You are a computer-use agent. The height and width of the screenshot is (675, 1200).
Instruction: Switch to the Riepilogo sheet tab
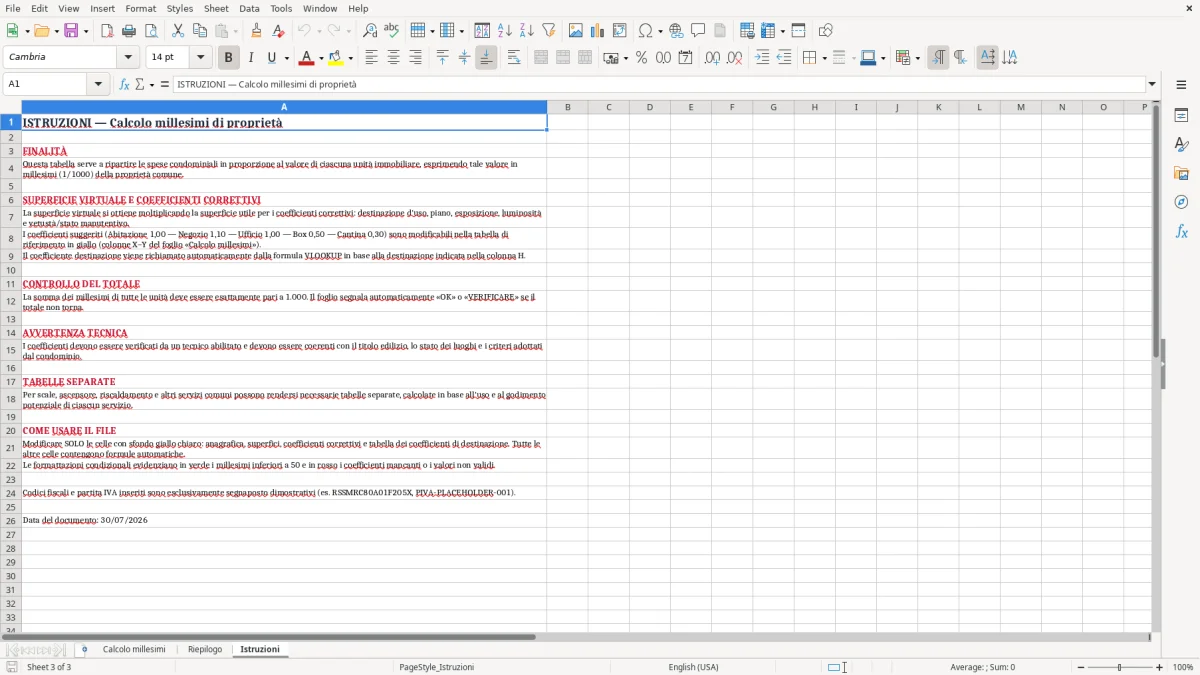(205, 650)
